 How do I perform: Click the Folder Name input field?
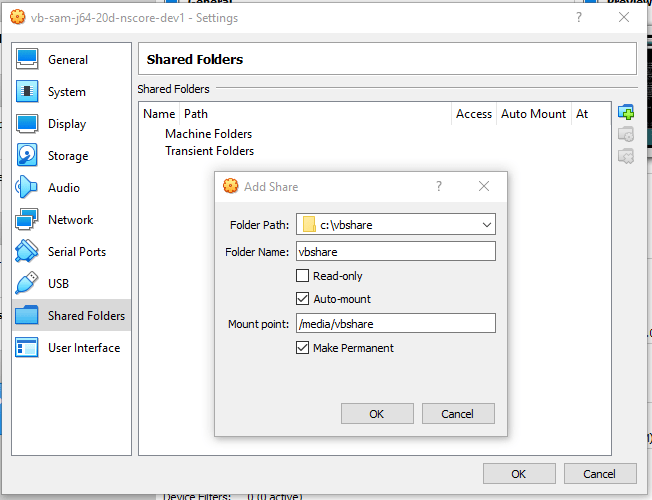(395, 251)
